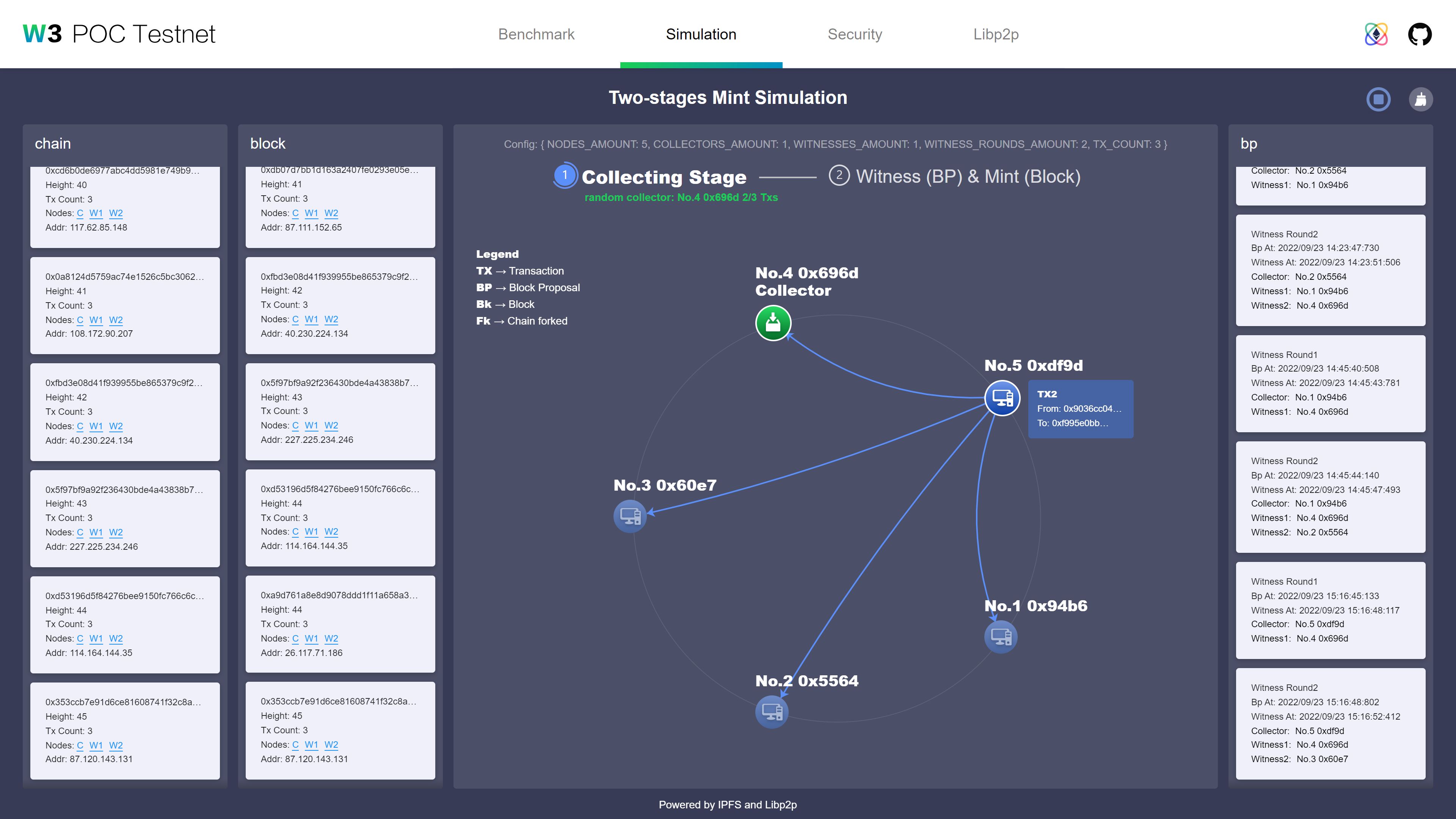The width and height of the screenshot is (1456, 819).
Task: Open W1 link in block Height 43 card
Action: (x=311, y=425)
